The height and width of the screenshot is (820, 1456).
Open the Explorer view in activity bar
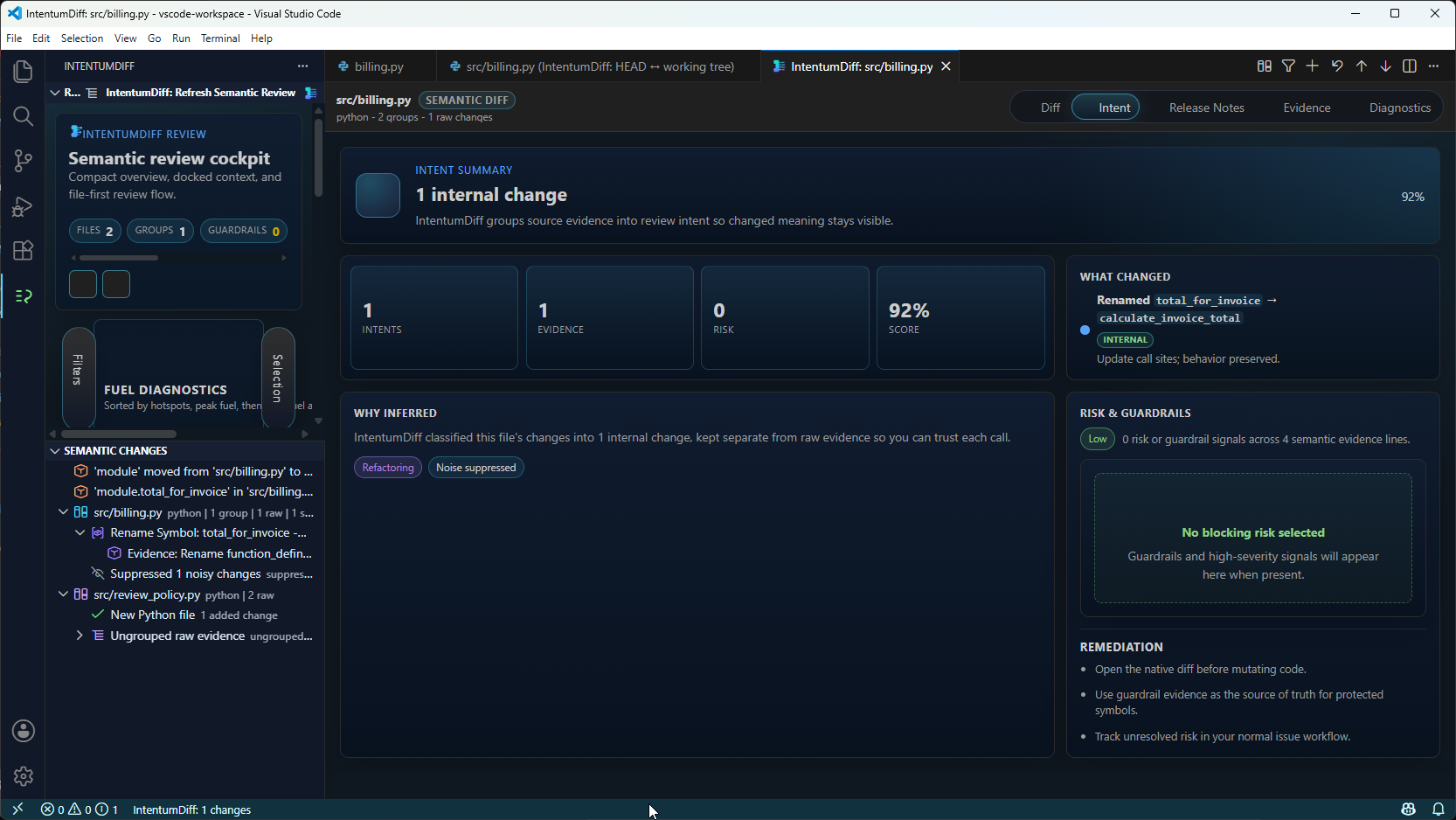point(23,71)
